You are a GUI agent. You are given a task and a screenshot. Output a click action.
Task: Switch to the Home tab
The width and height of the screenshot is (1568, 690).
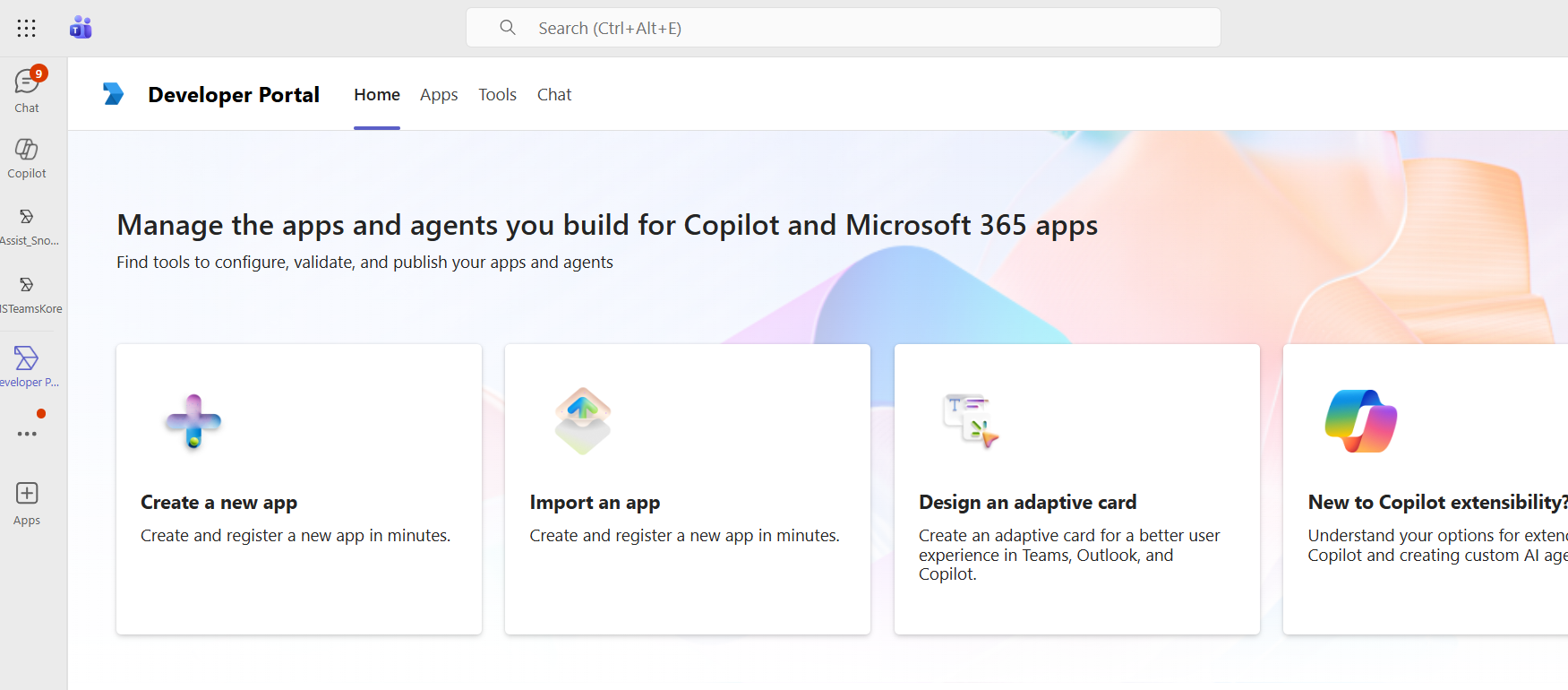click(377, 95)
